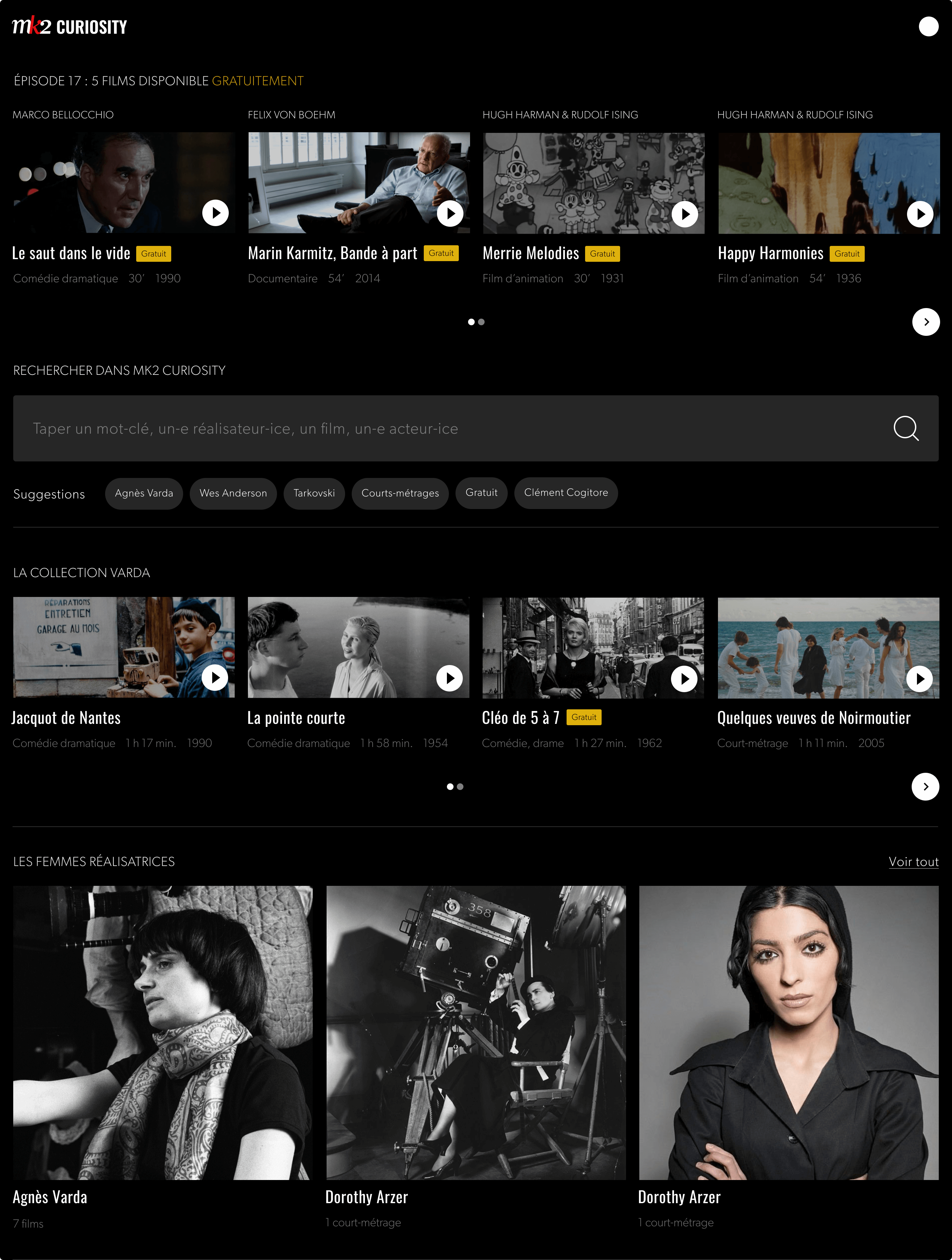The width and height of the screenshot is (952, 1260).
Task: Go to second page of free films carousel
Action: pos(481,322)
